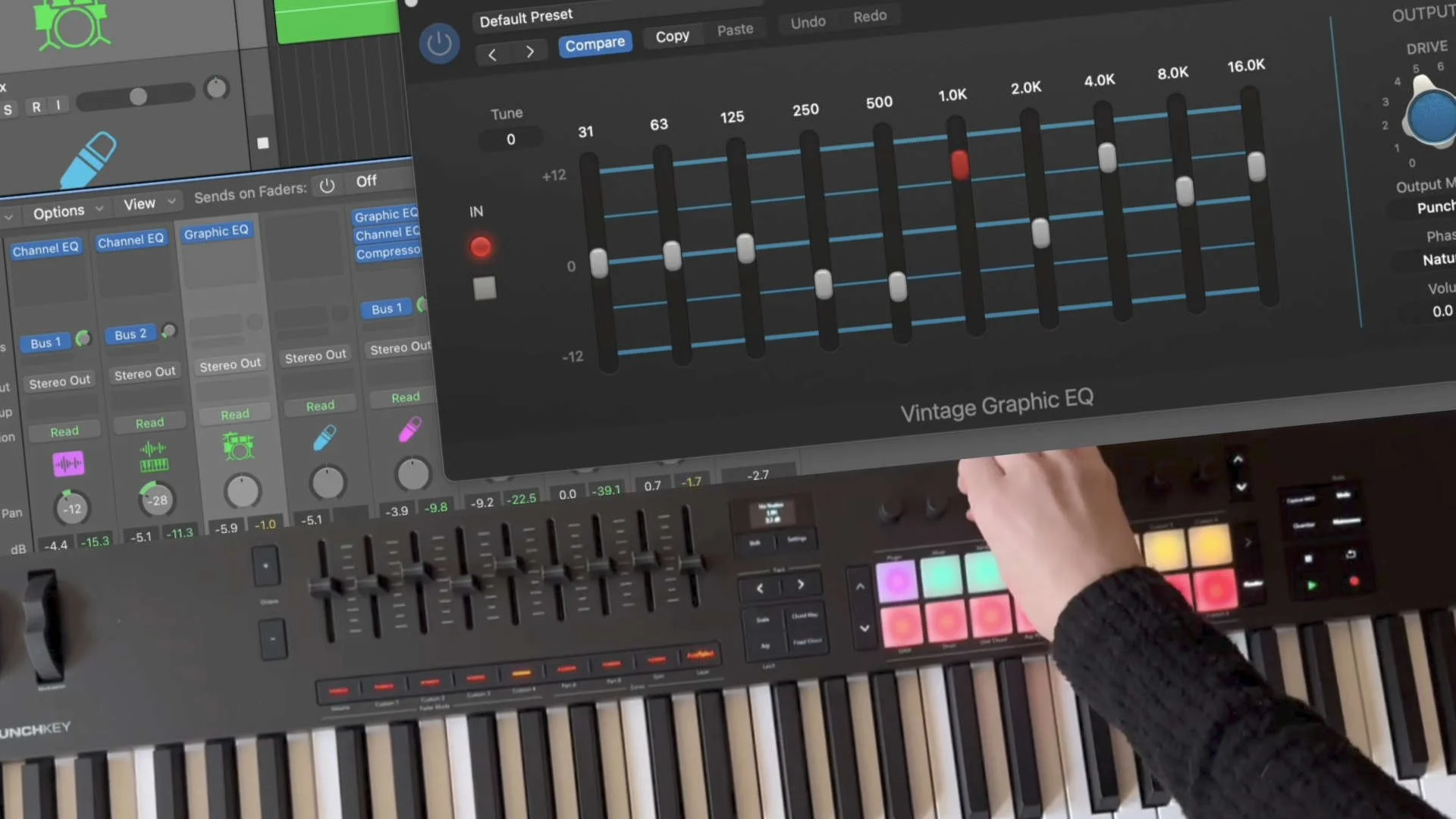This screenshot has height=819, width=1456.
Task: Click Undo in the plugin header
Action: click(807, 21)
